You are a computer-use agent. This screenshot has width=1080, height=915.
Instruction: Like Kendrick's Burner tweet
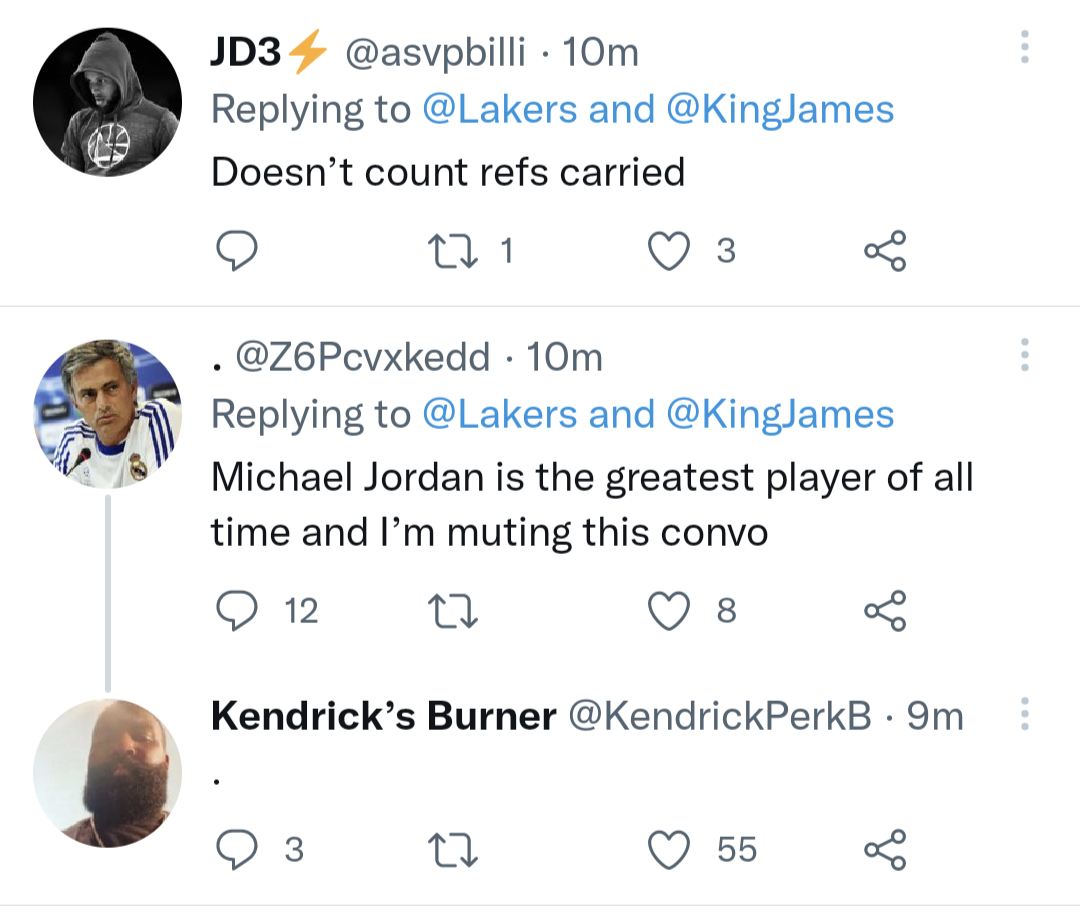pos(670,850)
